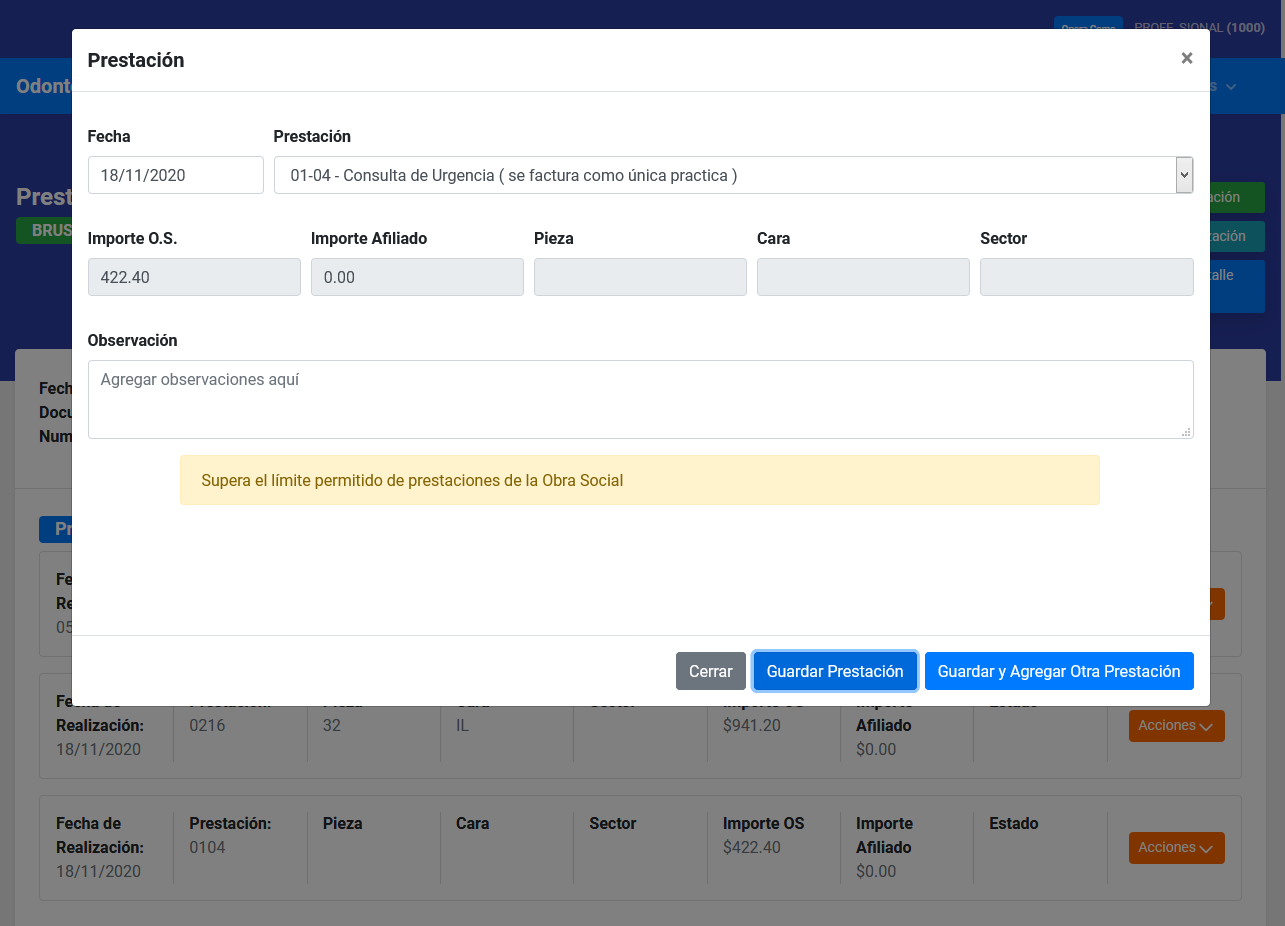Focus the Cara input field
Viewport: 1285px width, 926px height.
tap(863, 277)
